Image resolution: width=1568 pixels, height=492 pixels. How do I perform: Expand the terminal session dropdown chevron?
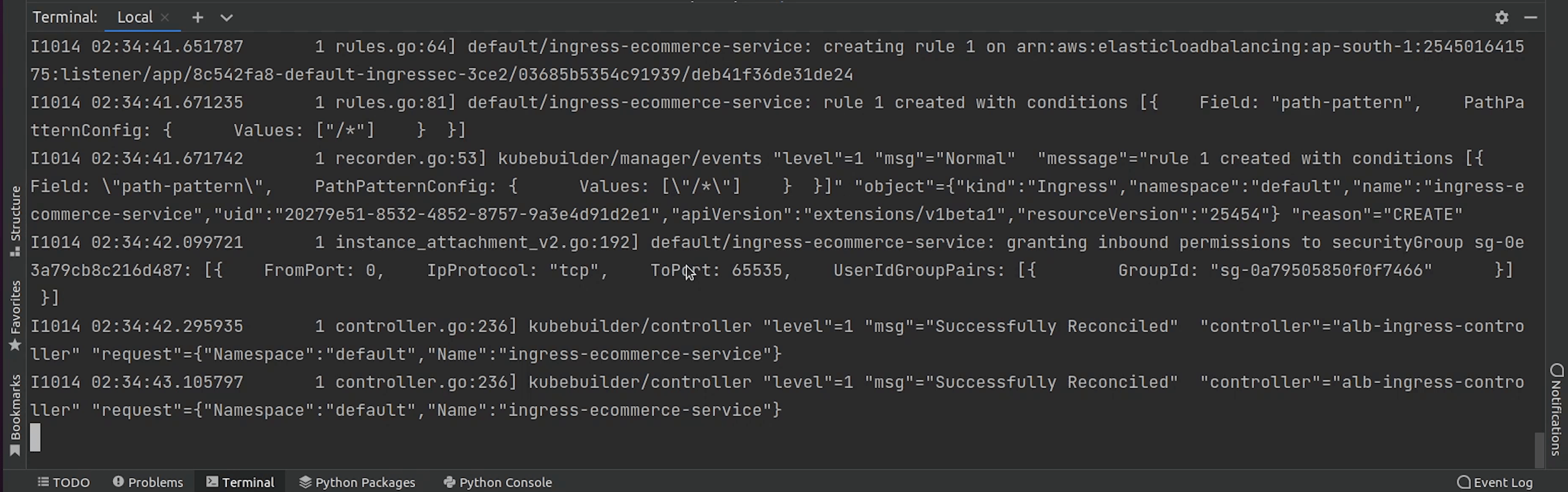click(226, 18)
